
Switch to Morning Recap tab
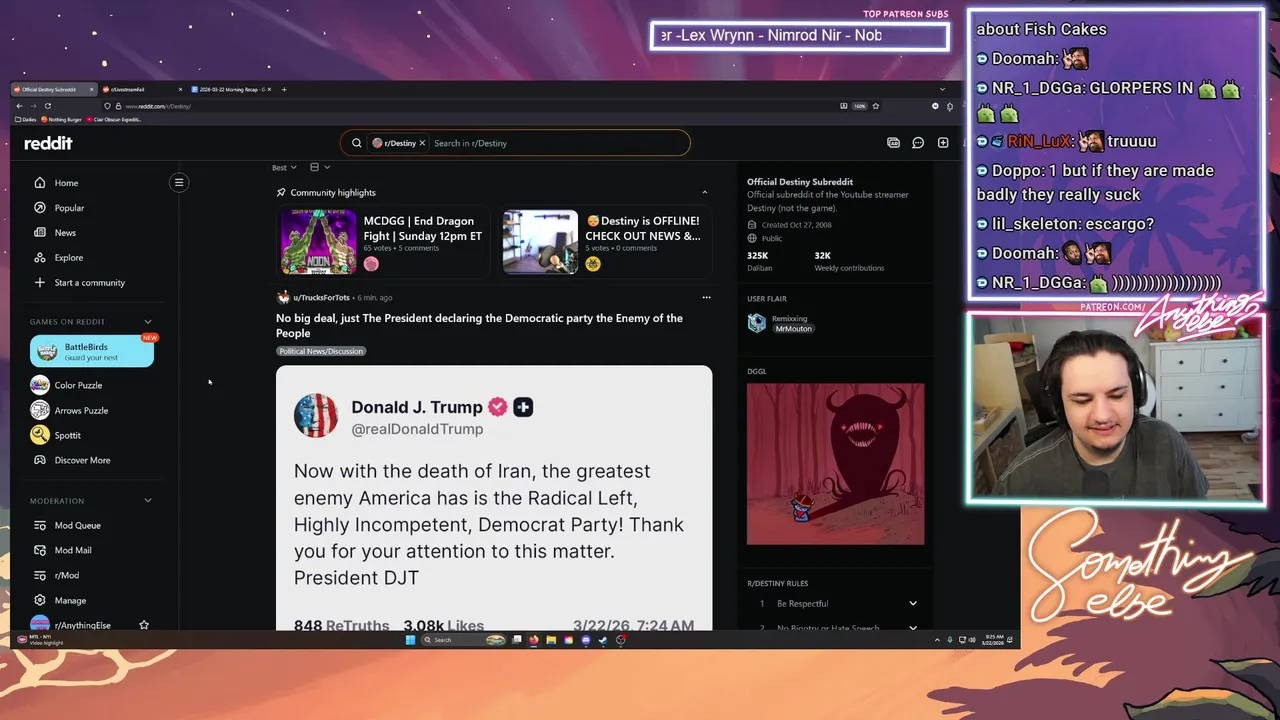pyautogui.click(x=230, y=89)
